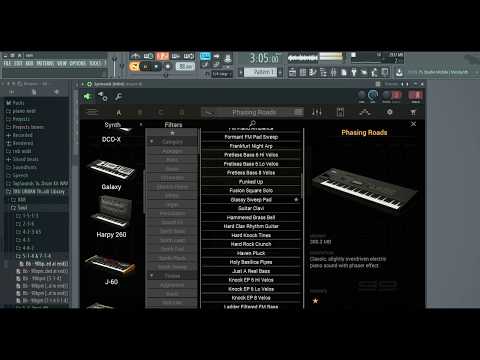Click the record button in transport

point(168,66)
